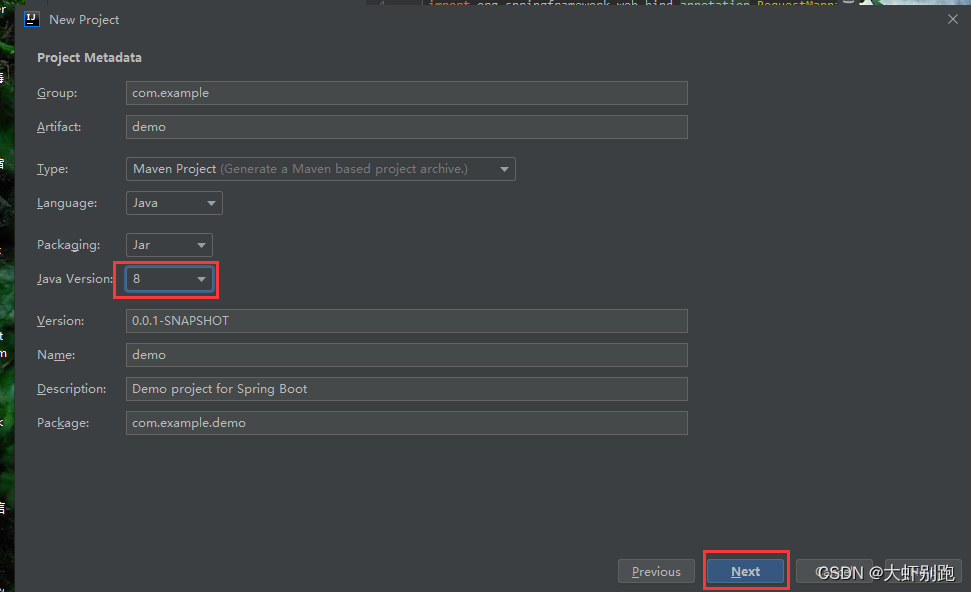Select the Version field with 0.0.1-SNAPSHOT

coord(407,321)
